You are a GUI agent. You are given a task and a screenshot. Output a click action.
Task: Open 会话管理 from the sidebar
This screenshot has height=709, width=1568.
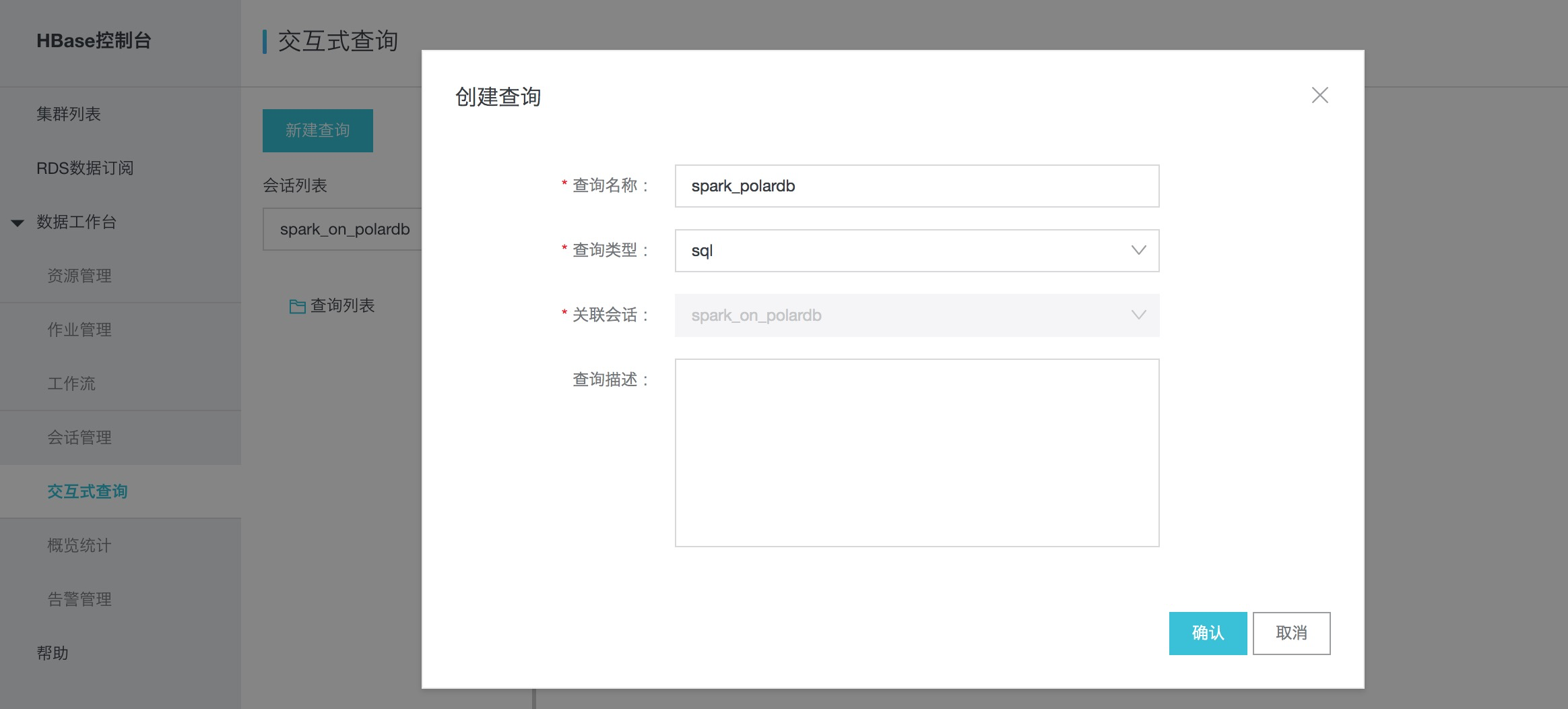79,437
